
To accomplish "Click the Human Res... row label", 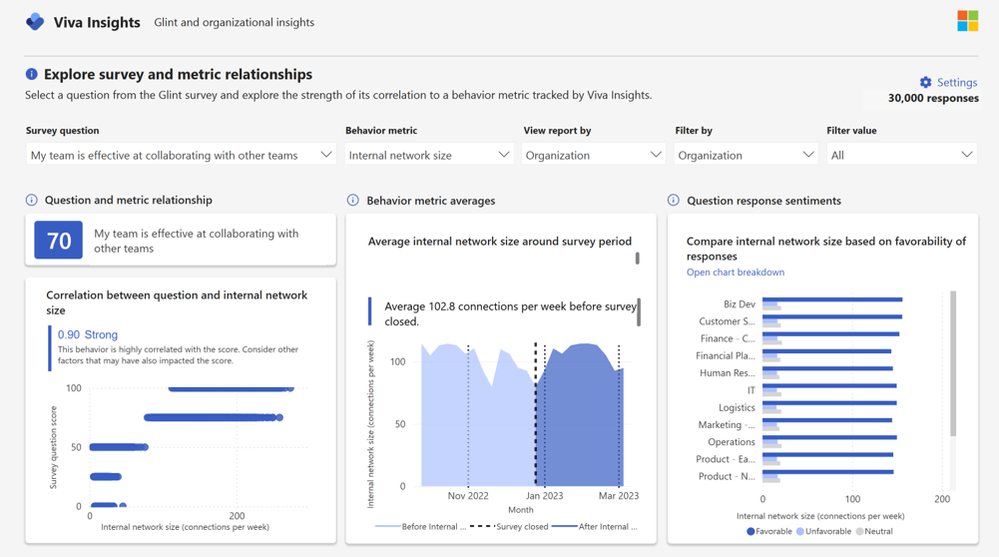I will pos(727,373).
